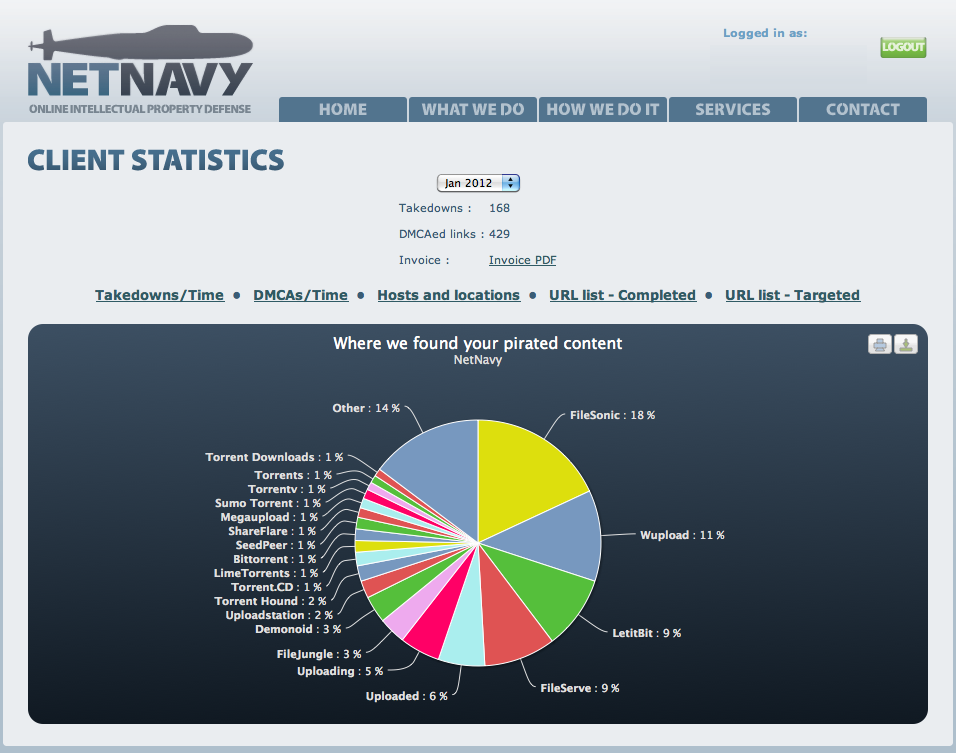Image resolution: width=956 pixels, height=753 pixels.
Task: Click the green LOGOUT button
Action: point(903,47)
